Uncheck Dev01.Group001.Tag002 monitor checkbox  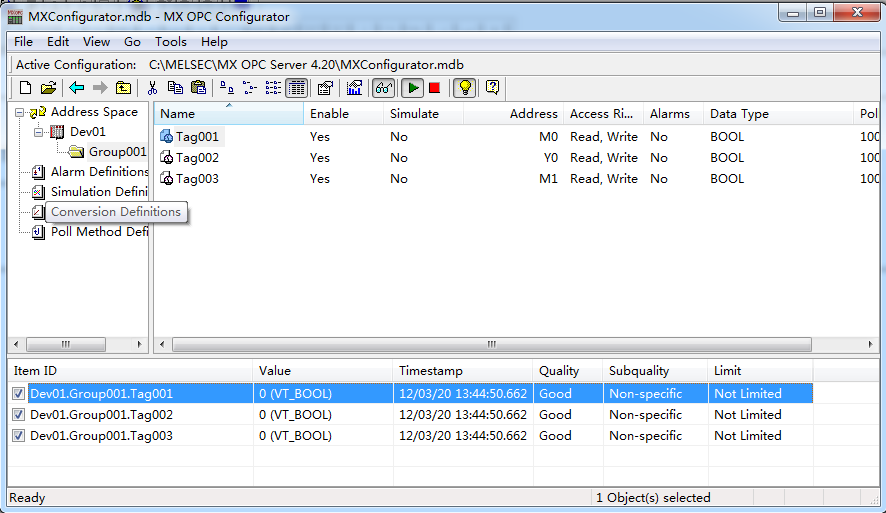click(19, 415)
